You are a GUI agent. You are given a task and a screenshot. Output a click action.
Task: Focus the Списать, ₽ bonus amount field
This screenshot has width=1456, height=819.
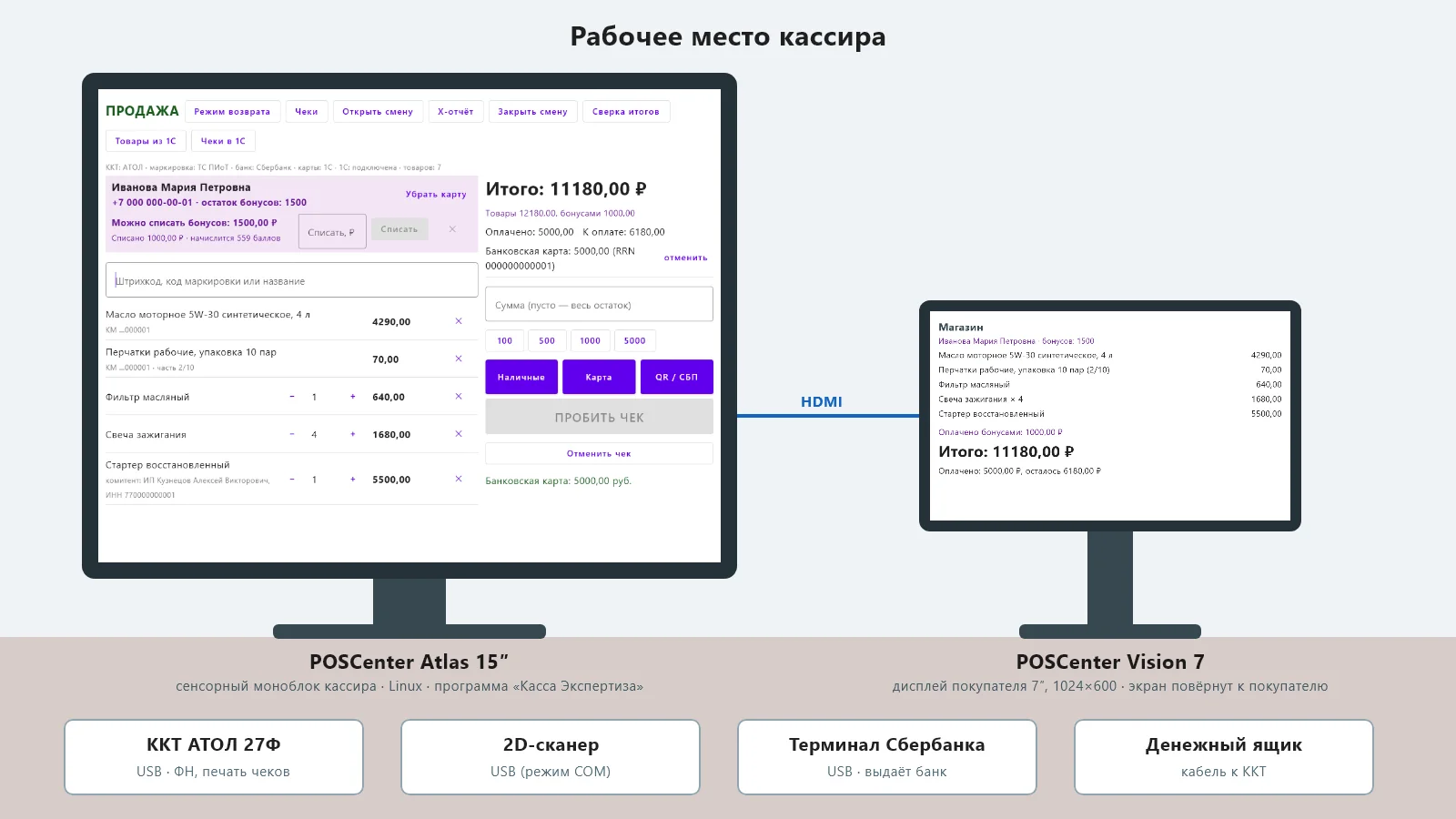click(332, 232)
